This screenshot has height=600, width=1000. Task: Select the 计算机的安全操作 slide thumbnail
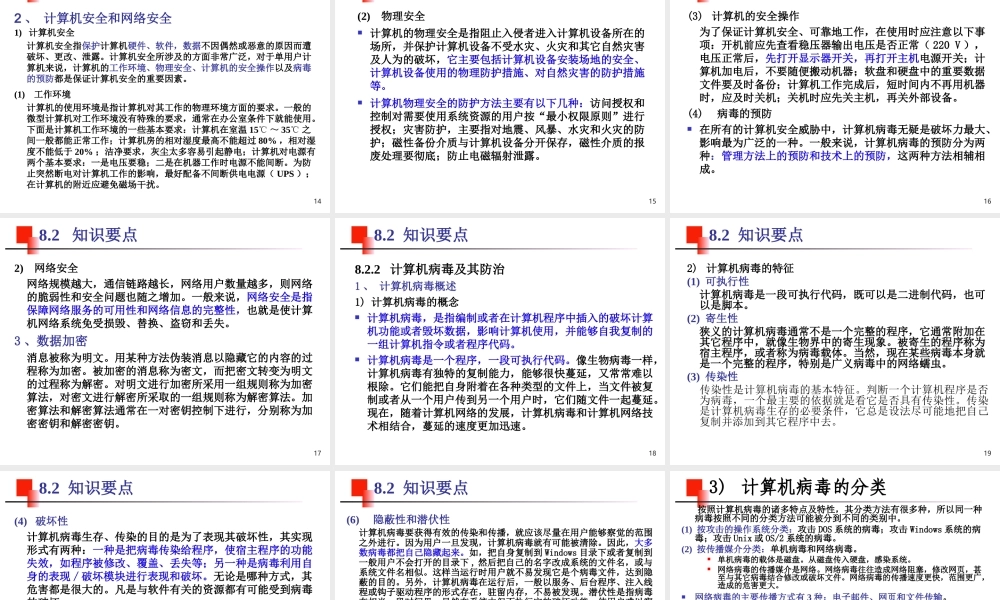coord(835,100)
